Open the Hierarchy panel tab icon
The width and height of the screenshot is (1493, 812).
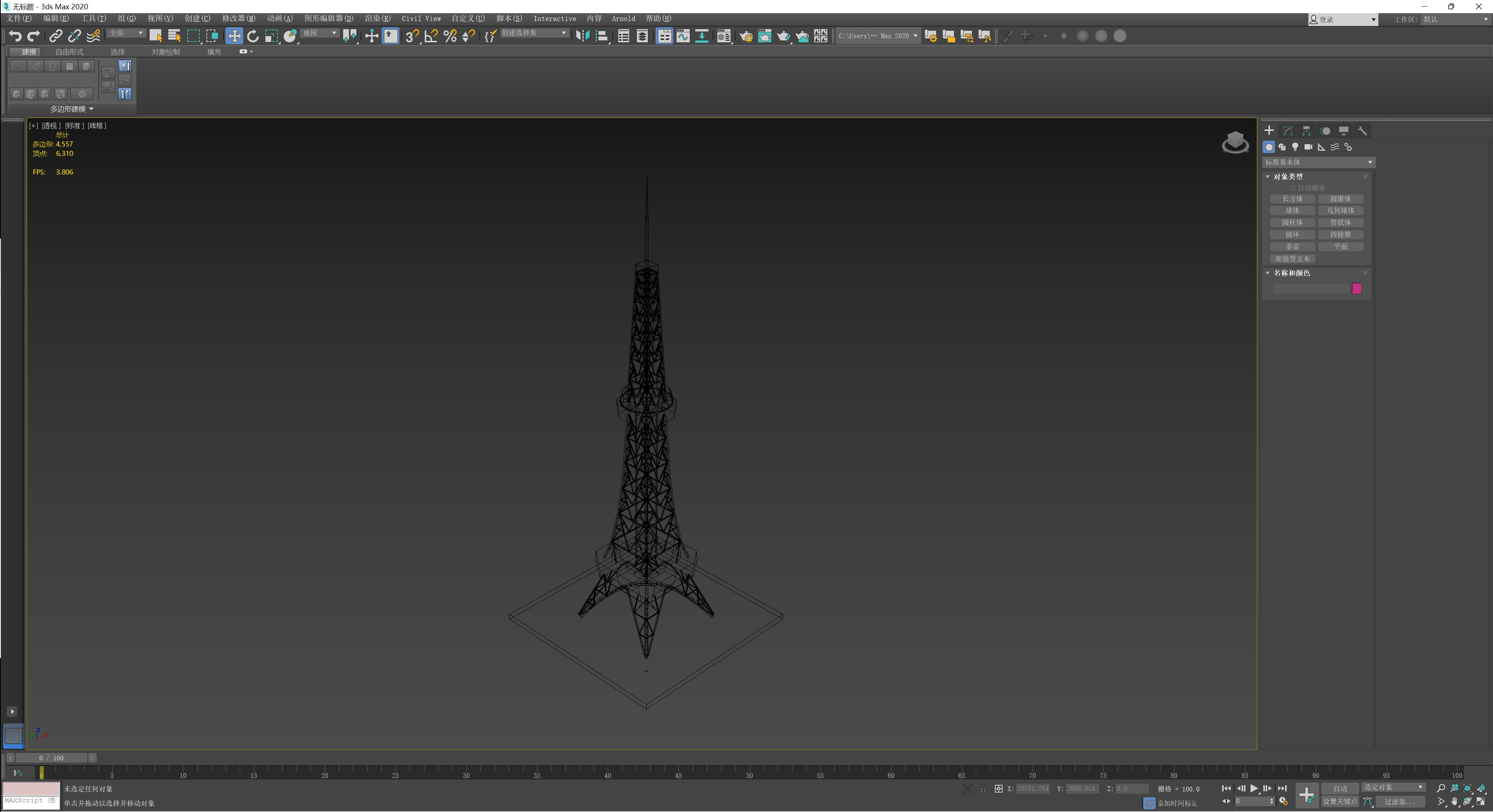tap(1306, 131)
